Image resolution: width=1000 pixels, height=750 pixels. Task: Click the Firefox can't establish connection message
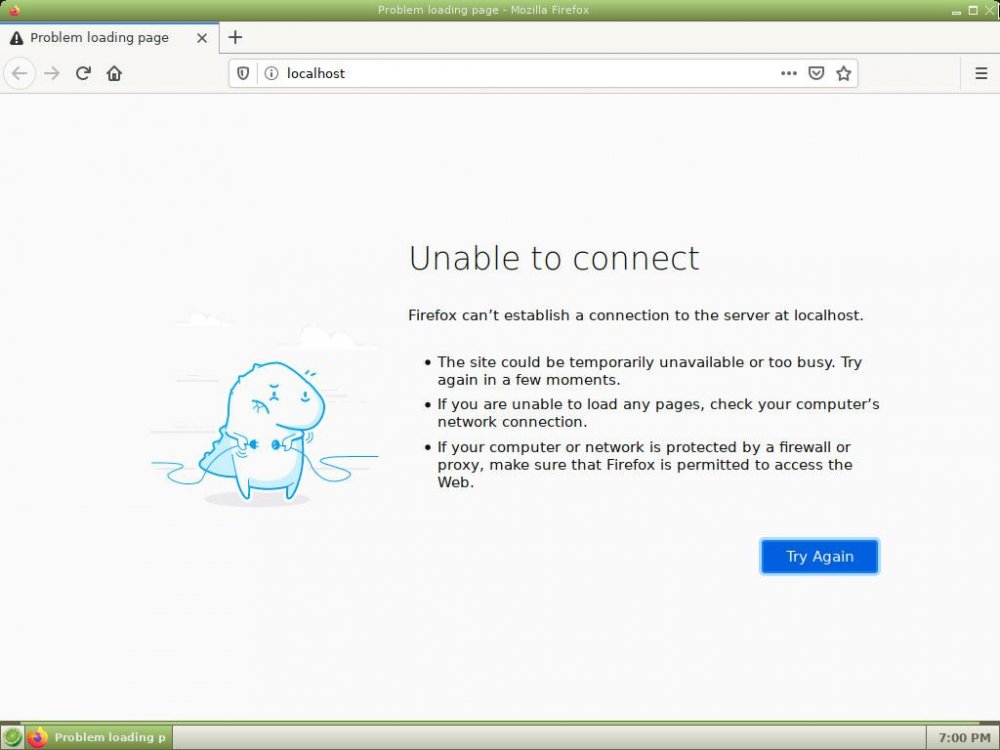635,315
